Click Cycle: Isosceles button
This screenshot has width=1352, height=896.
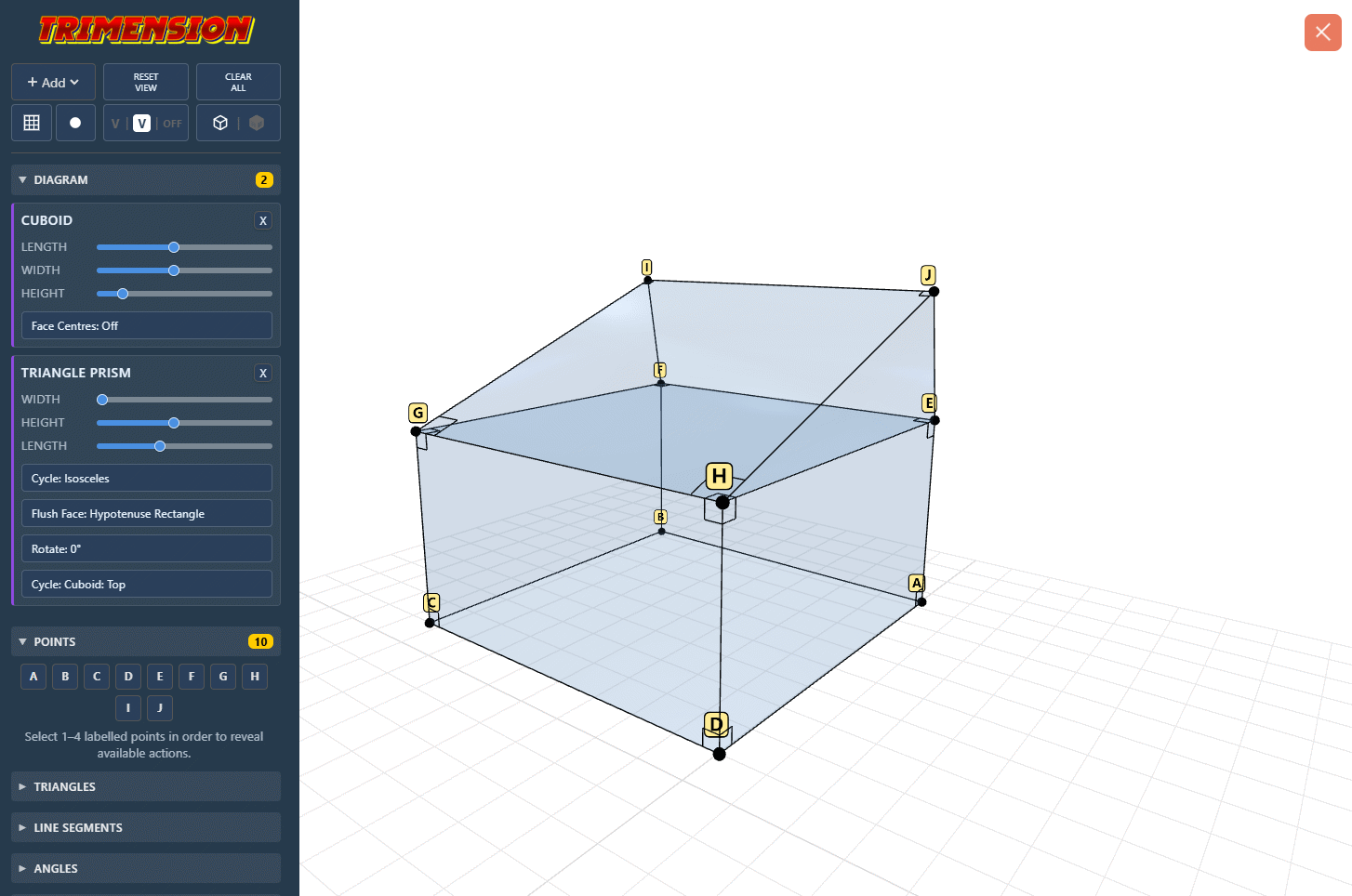[147, 479]
